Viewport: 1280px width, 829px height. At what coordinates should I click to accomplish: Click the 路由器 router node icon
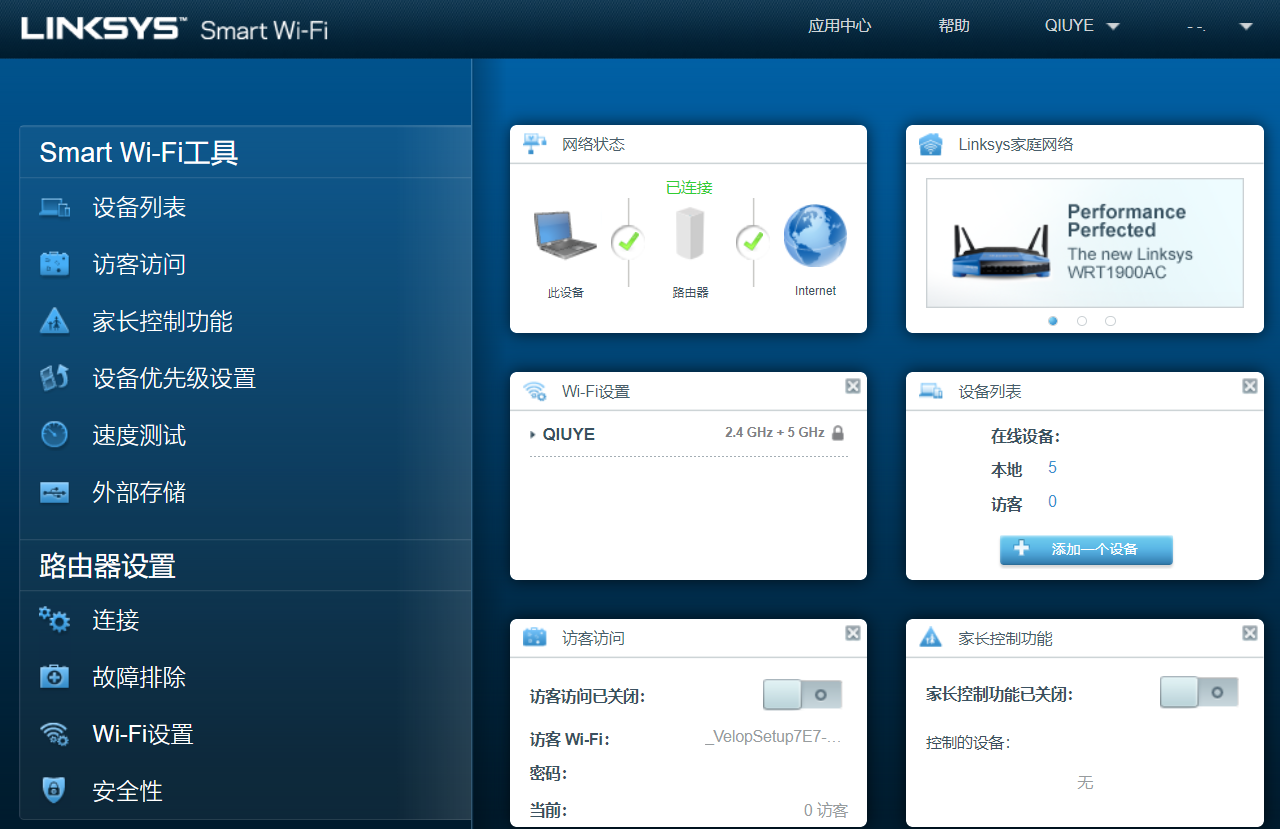click(691, 233)
